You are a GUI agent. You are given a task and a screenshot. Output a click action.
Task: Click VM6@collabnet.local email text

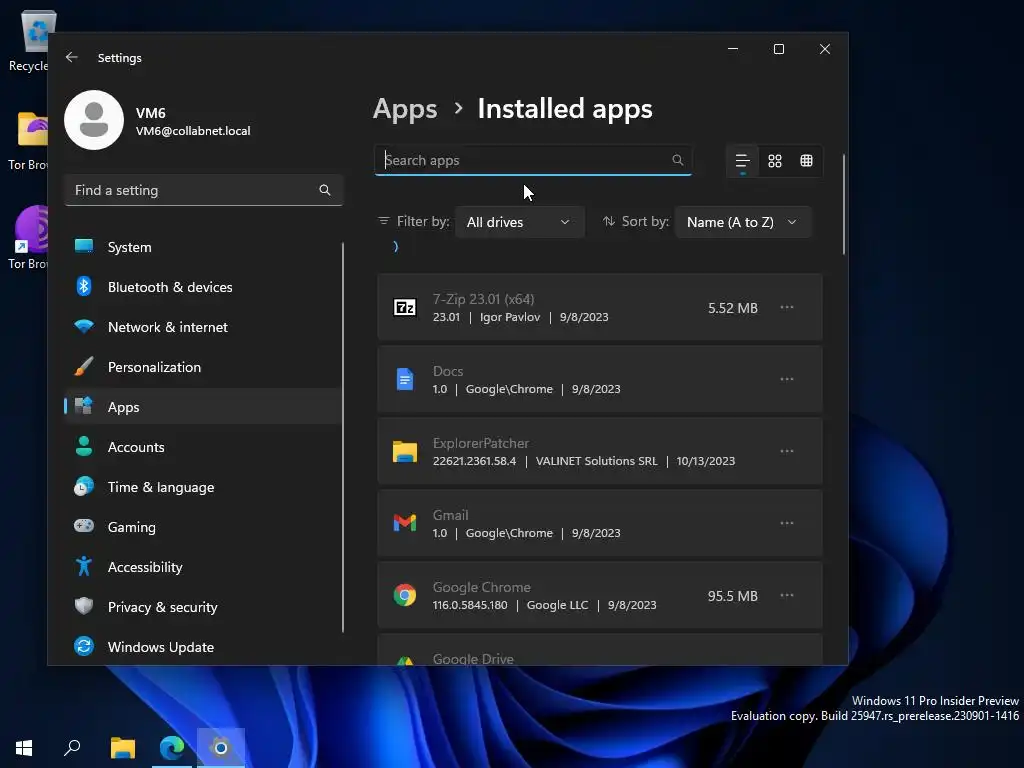[193, 131]
